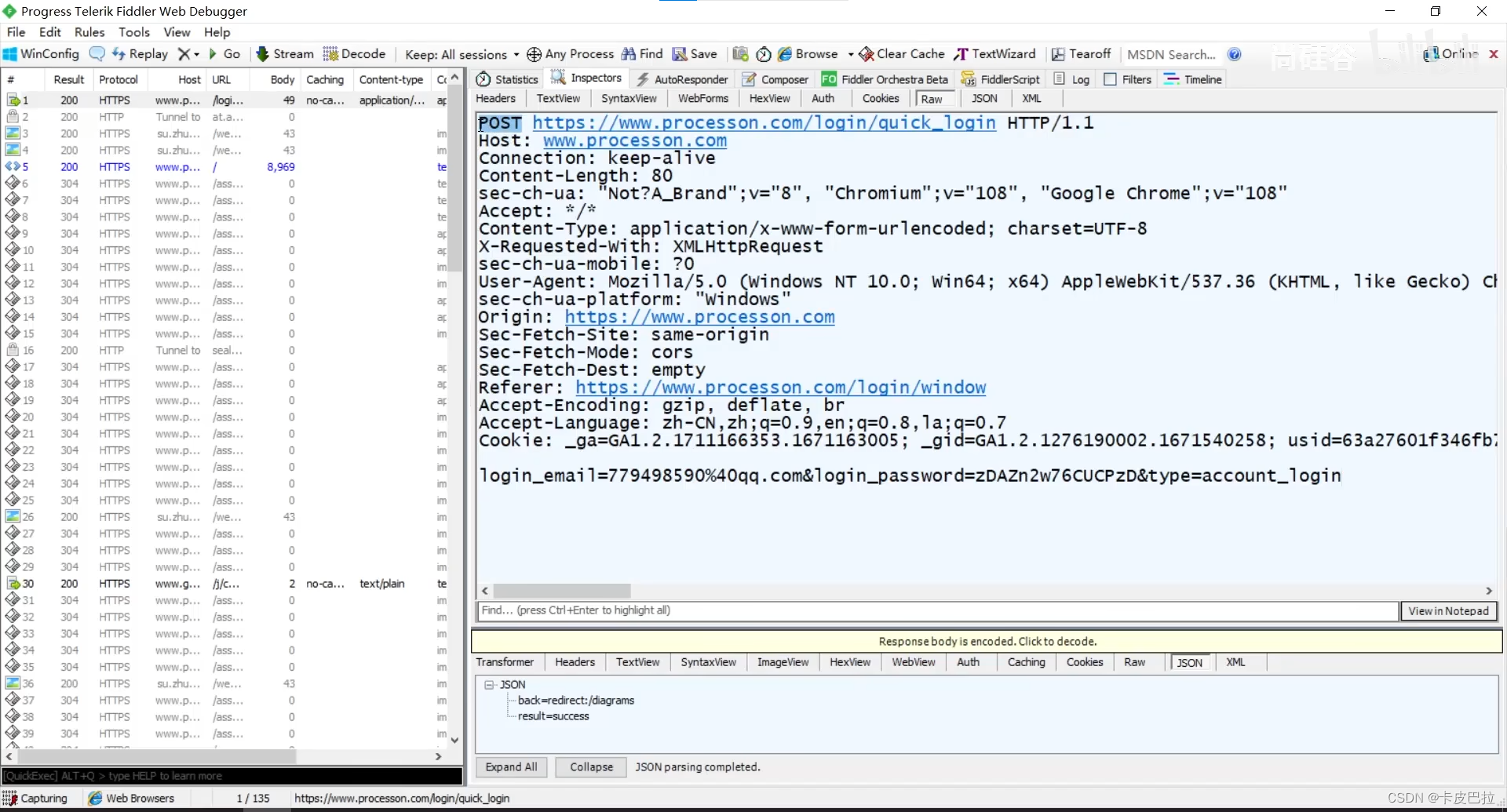Viewport: 1507px width, 812px height.
Task: Click Web Browsers process filter
Action: [x=131, y=798]
